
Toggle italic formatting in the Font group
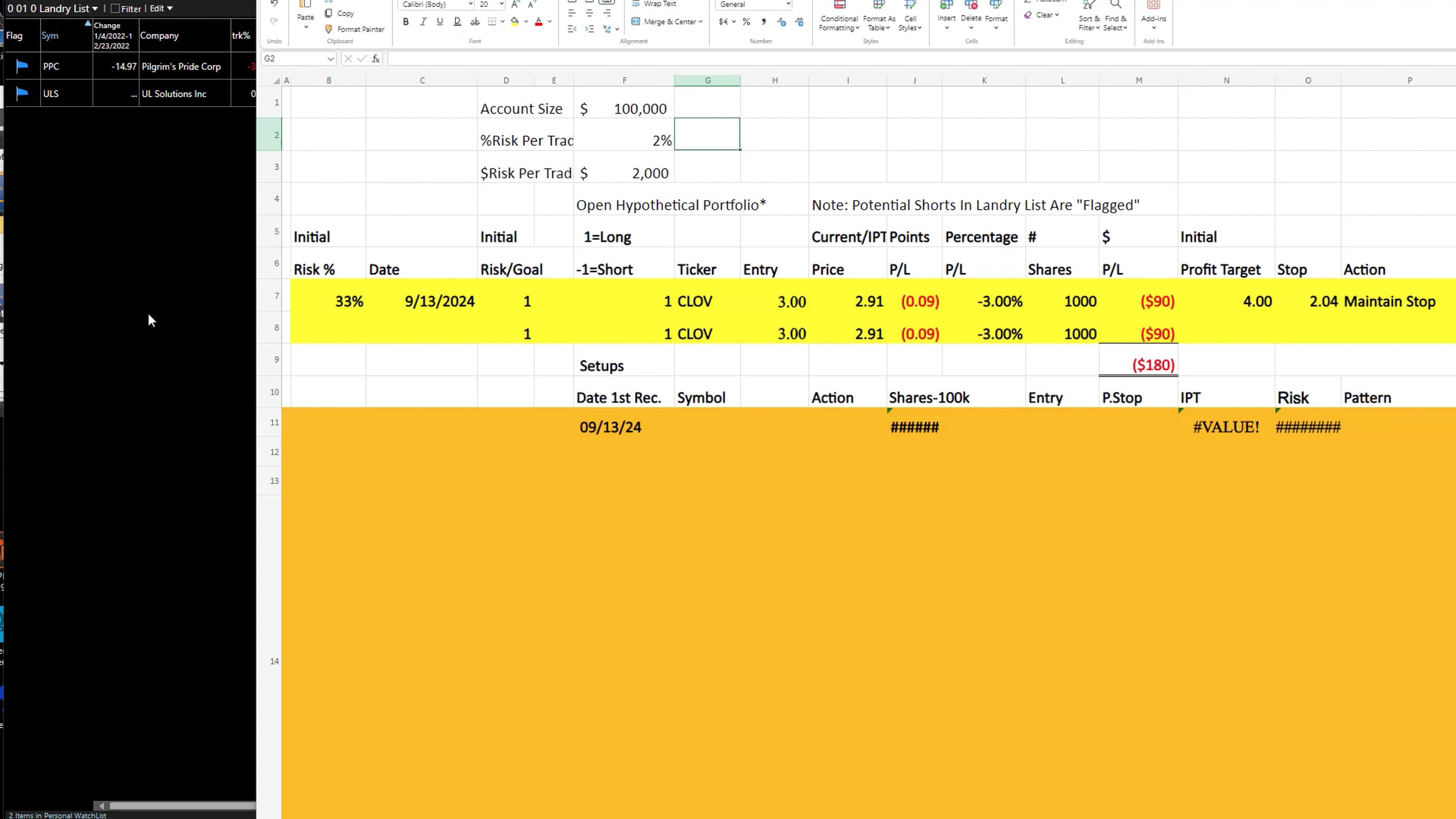tap(423, 22)
